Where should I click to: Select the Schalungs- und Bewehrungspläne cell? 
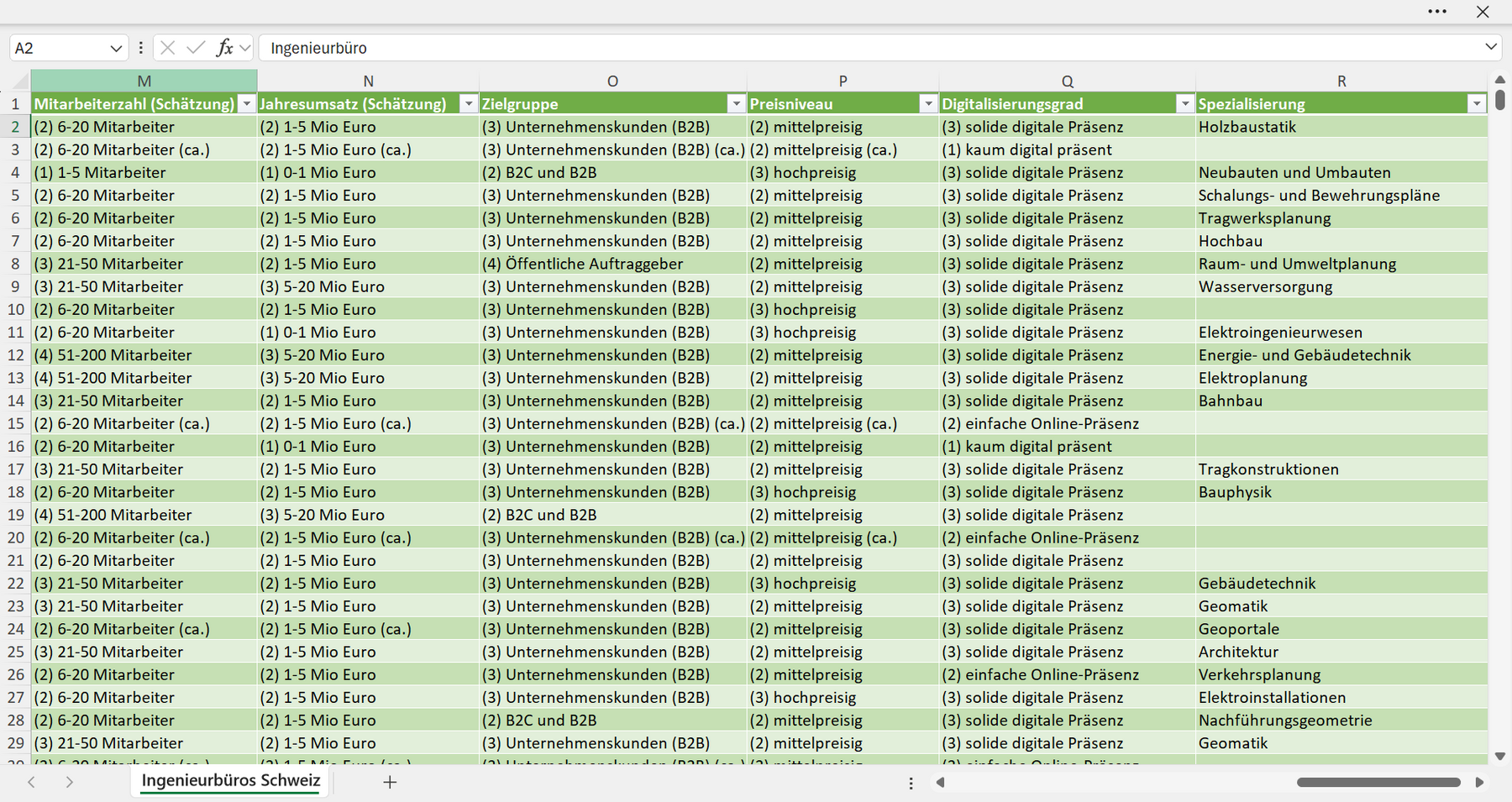[x=1341, y=195]
